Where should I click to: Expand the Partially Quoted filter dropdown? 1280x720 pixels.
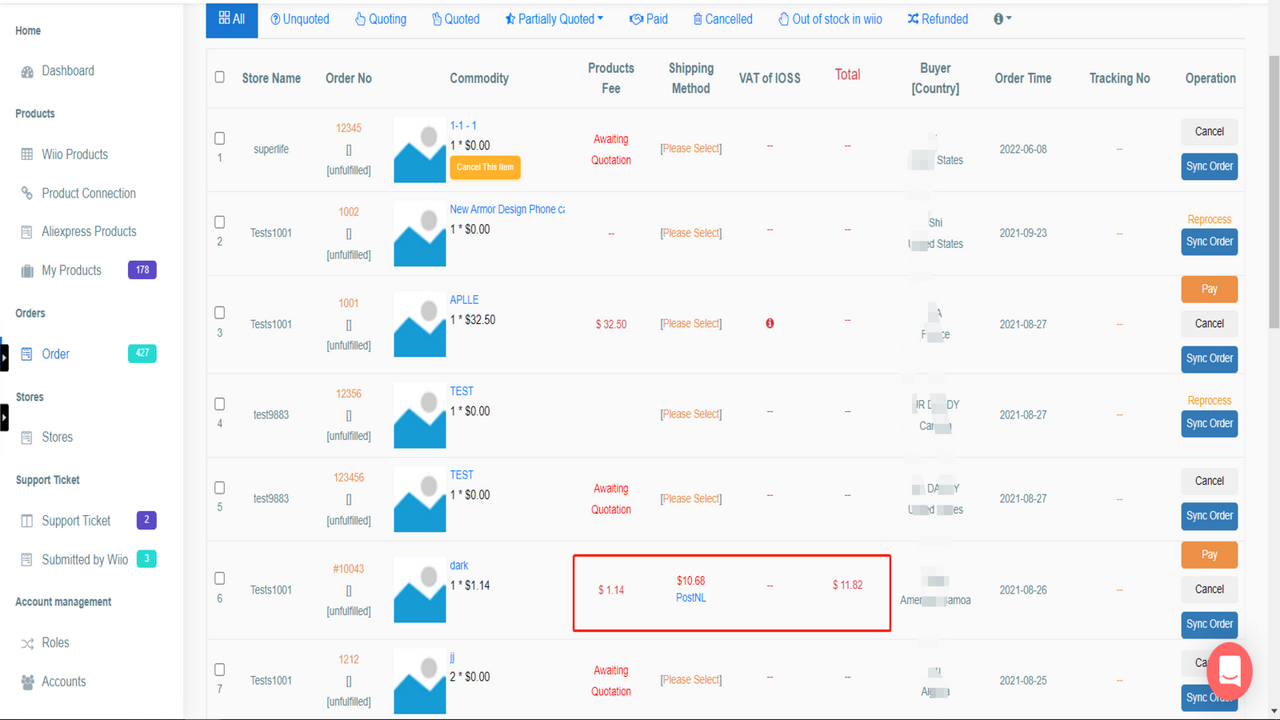click(554, 18)
